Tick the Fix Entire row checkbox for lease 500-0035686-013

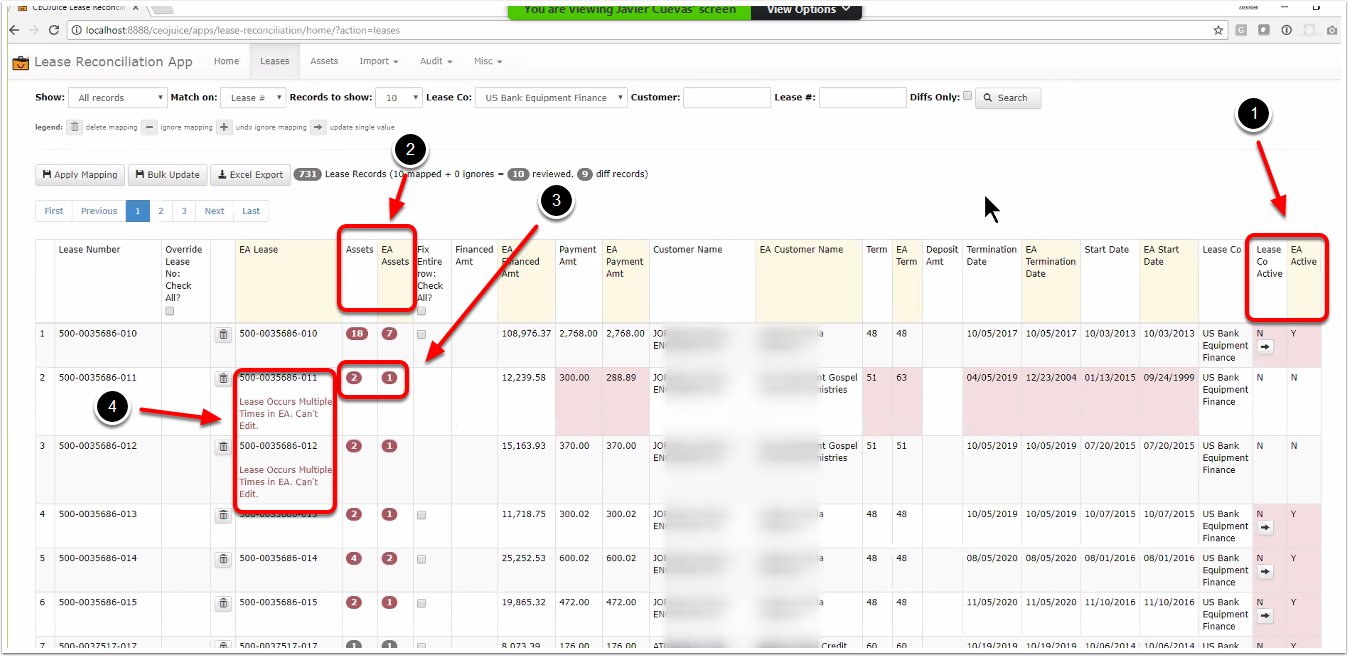(x=422, y=515)
